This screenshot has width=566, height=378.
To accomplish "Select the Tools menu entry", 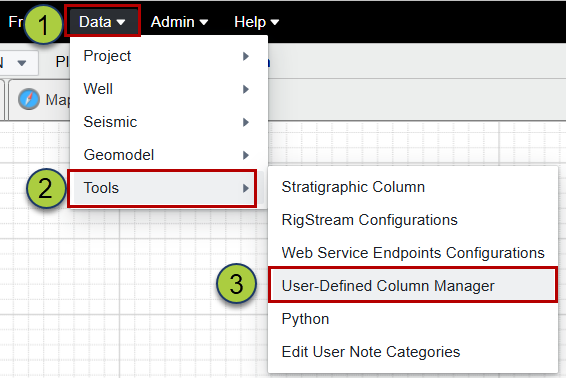I will pyautogui.click(x=169, y=188).
